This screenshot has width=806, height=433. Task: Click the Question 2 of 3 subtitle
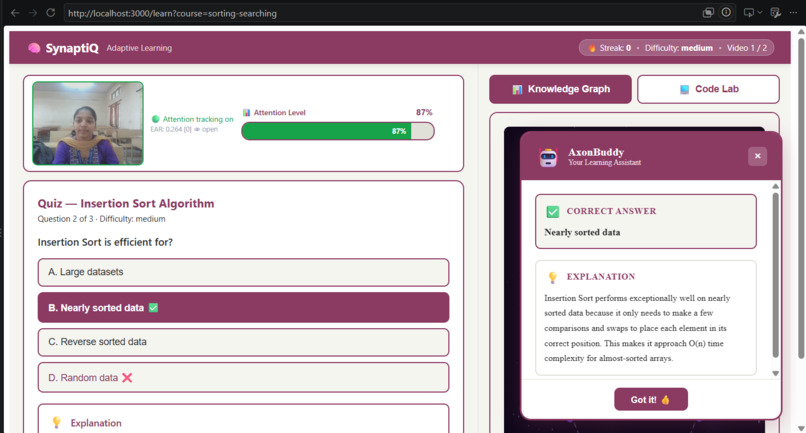(x=101, y=219)
